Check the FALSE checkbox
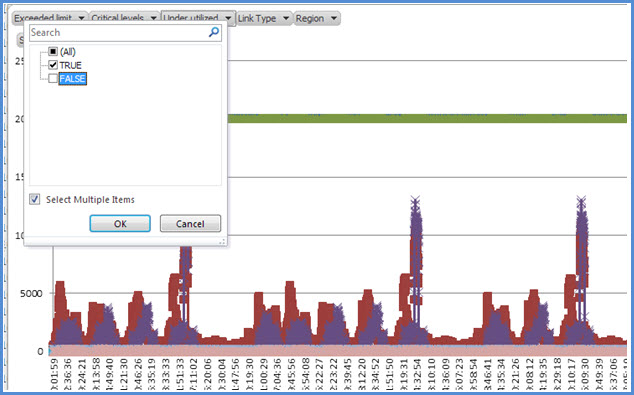Screen dimensions: 634x395 pos(53,78)
